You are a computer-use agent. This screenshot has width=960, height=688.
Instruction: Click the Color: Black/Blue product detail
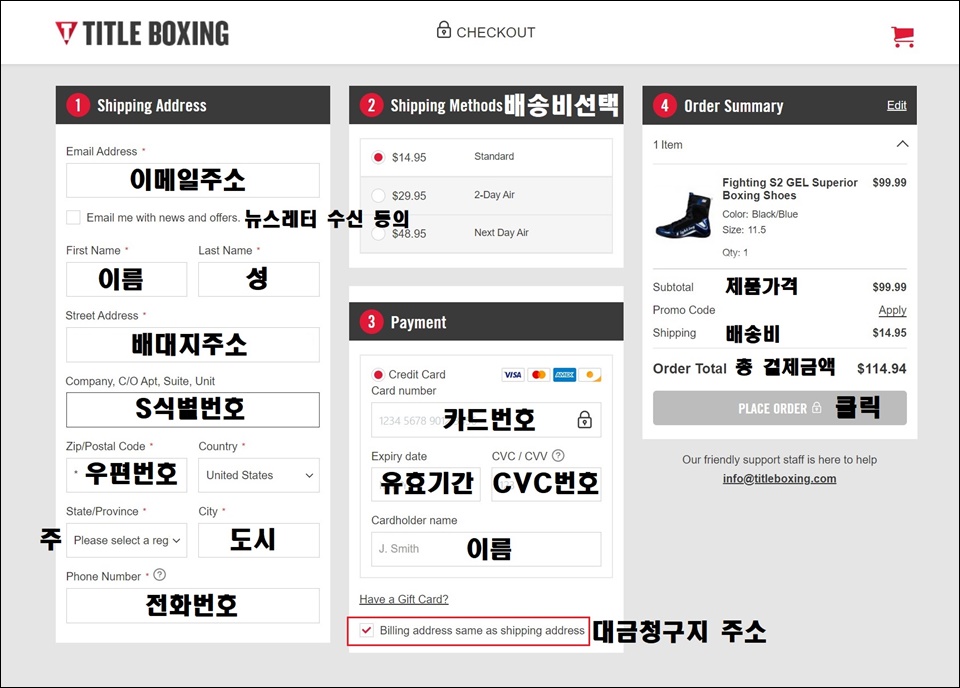pos(760,214)
